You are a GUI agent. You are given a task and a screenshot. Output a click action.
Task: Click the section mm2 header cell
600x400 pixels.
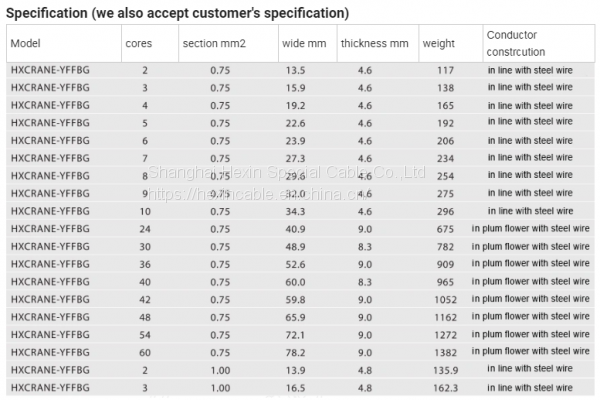click(x=213, y=44)
